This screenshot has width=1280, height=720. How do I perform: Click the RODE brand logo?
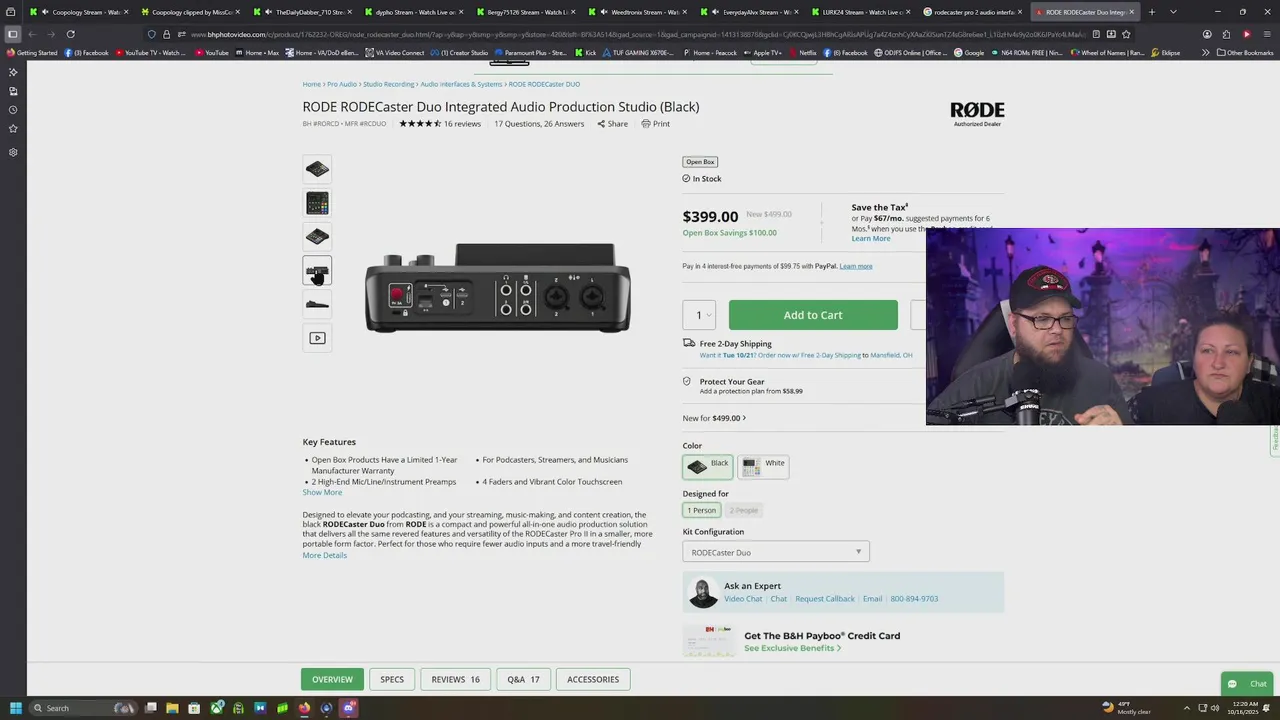point(977,113)
